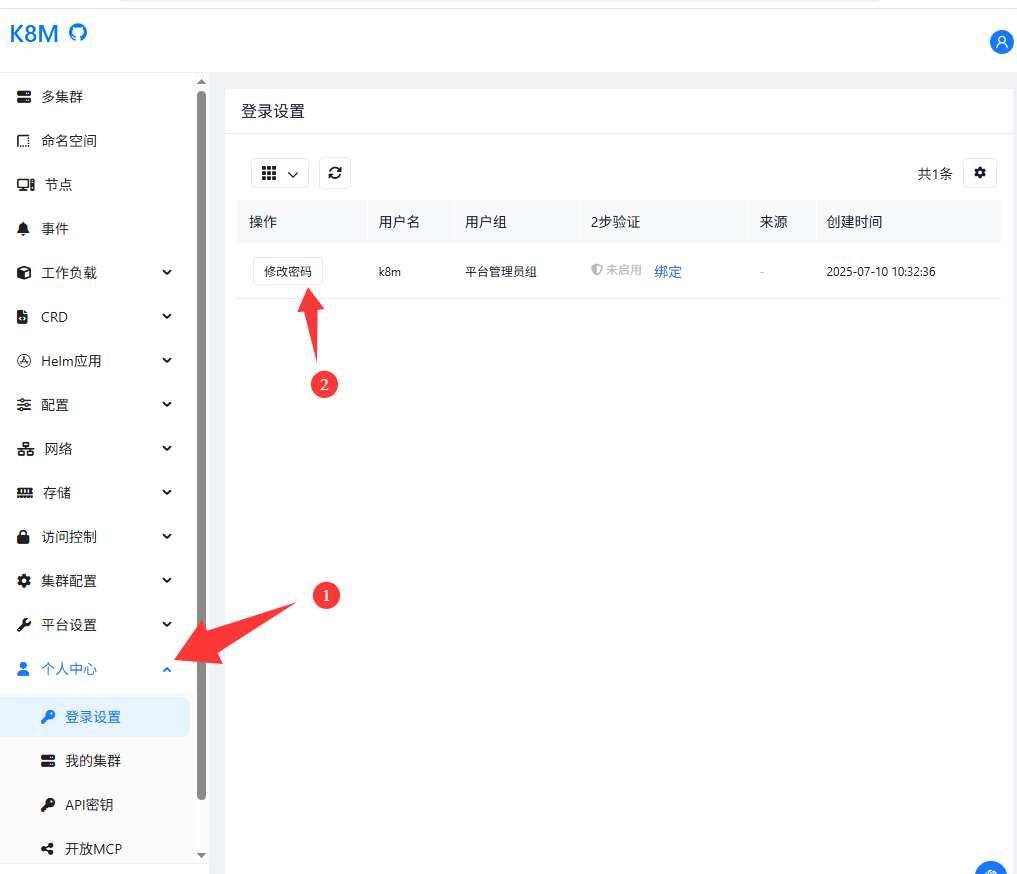This screenshot has width=1017, height=874.
Task: Open the column display grid dropdown
Action: (x=280, y=173)
